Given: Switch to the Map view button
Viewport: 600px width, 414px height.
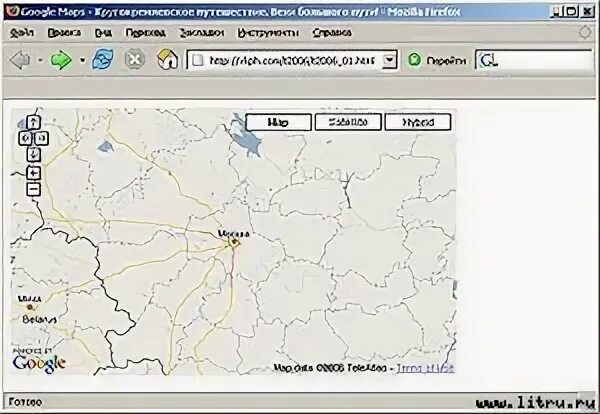Looking at the screenshot, I should (x=278, y=122).
